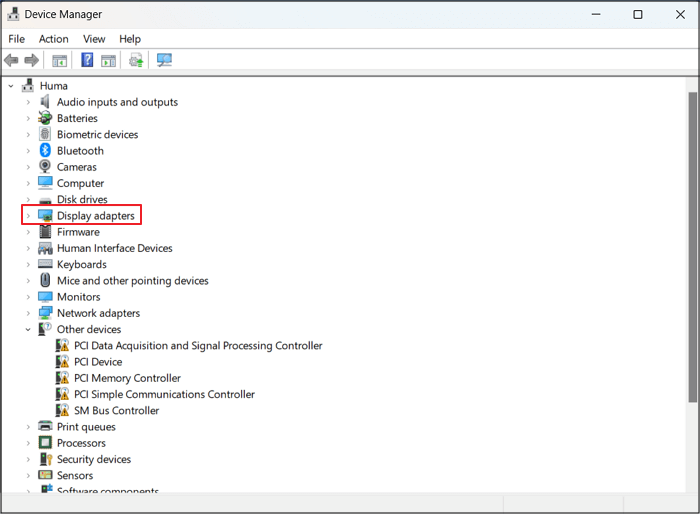
Task: Click the Batteries category icon
Action: (45, 118)
